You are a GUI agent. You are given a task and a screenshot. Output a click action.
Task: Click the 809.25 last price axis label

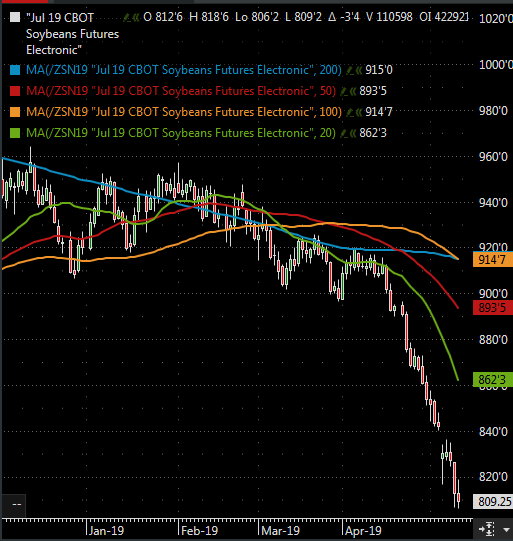[493, 501]
